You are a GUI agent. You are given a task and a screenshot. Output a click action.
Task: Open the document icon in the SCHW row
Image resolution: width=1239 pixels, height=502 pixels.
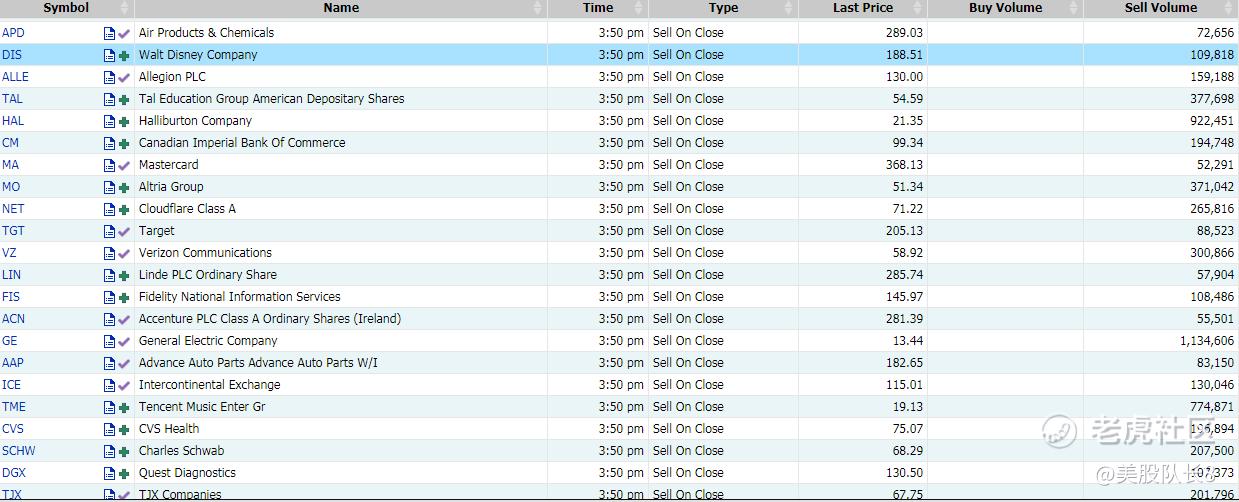click(109, 451)
